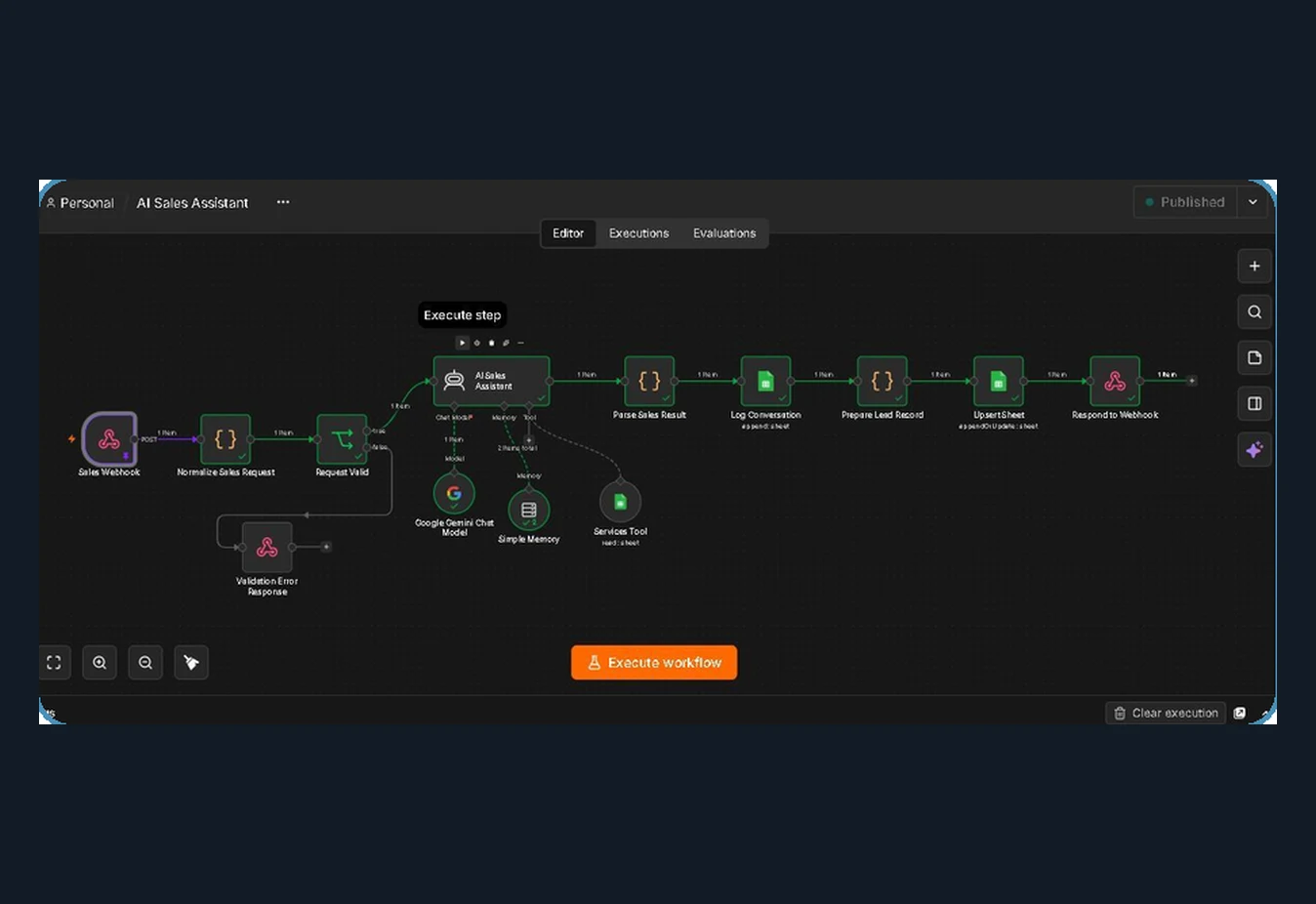The image size is (1316, 904).
Task: Select the Upsert Sheet node
Action: (x=998, y=381)
